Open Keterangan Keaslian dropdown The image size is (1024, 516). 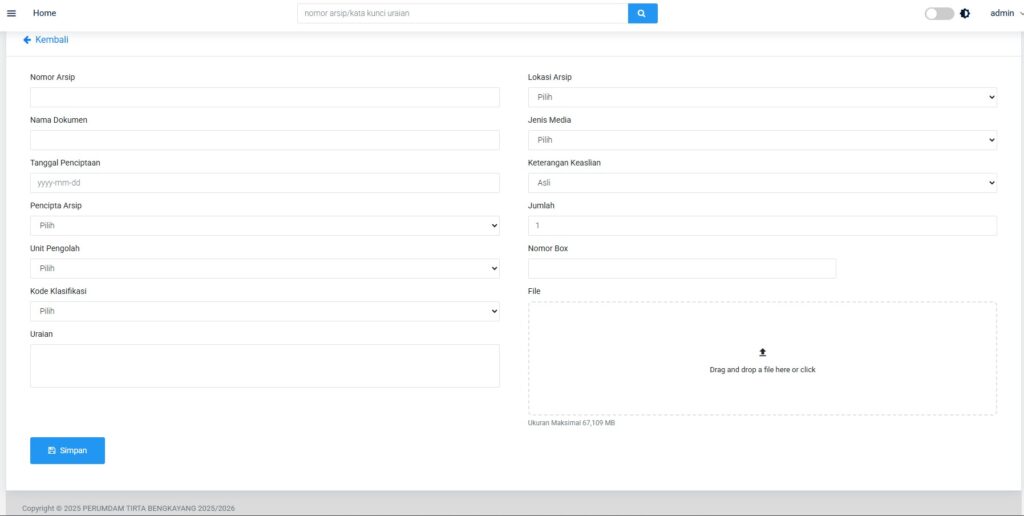pyautogui.click(x=762, y=183)
